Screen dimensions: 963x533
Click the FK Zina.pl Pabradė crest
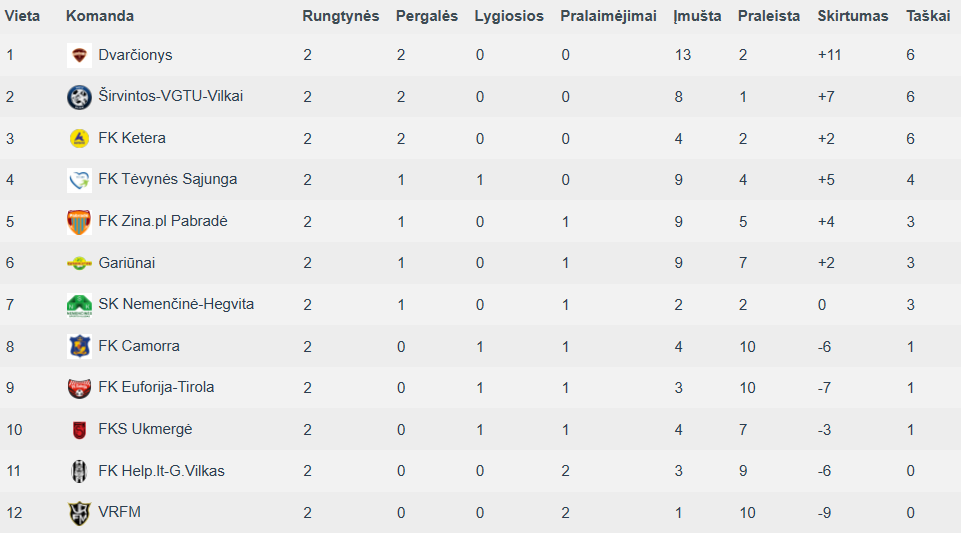tap(79, 222)
